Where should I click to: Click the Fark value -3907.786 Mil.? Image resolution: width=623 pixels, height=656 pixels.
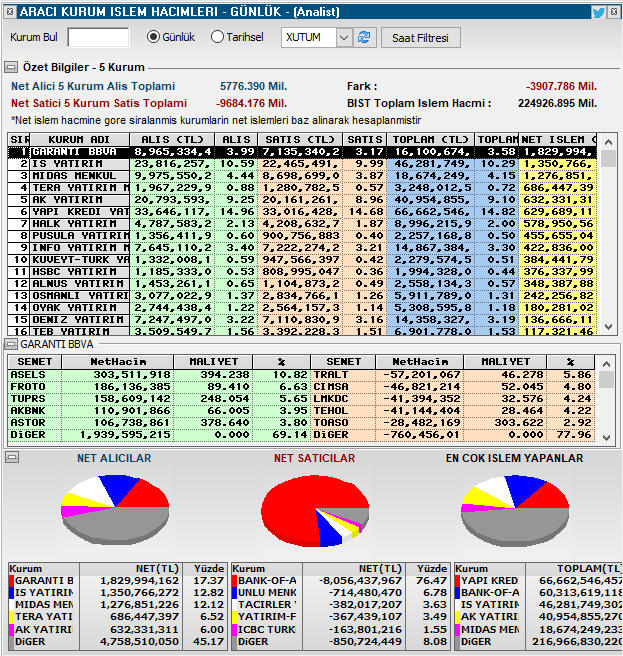pyautogui.click(x=561, y=87)
